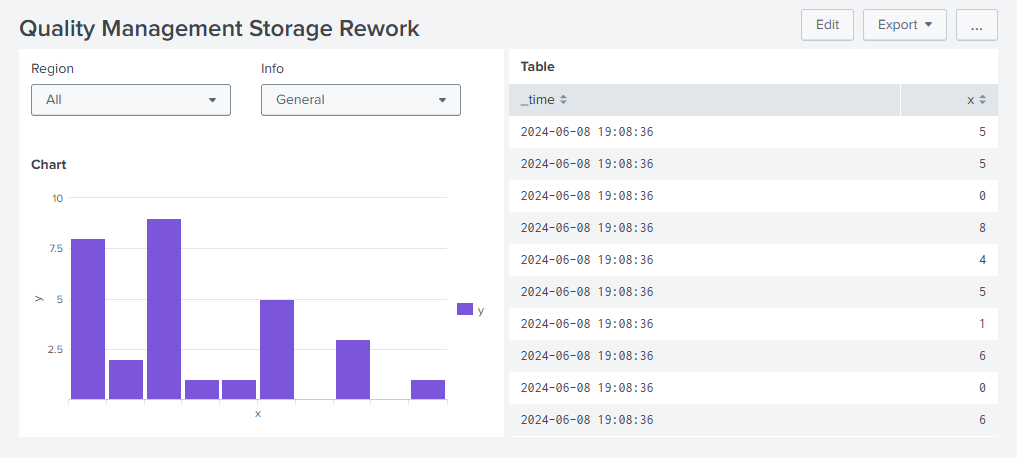Click the tallest bar in the chart
The image size is (1017, 458).
(x=164, y=309)
